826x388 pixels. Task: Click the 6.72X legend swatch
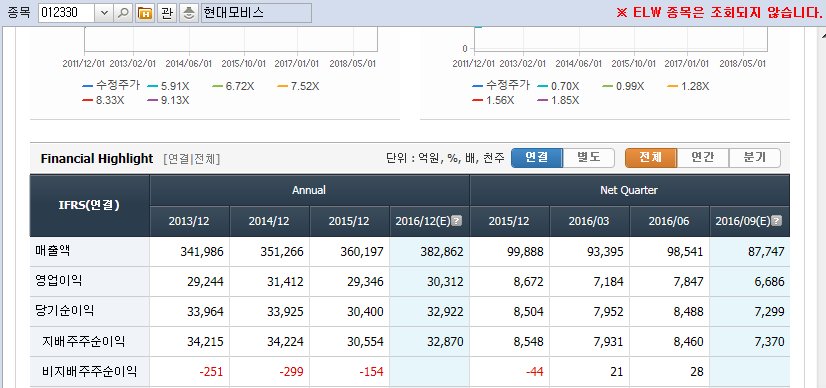click(x=218, y=86)
